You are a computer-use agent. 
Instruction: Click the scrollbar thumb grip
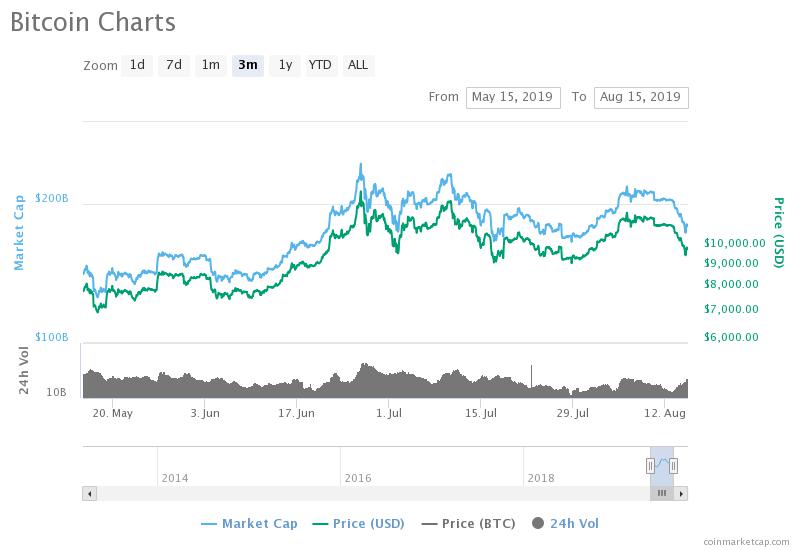tap(662, 493)
